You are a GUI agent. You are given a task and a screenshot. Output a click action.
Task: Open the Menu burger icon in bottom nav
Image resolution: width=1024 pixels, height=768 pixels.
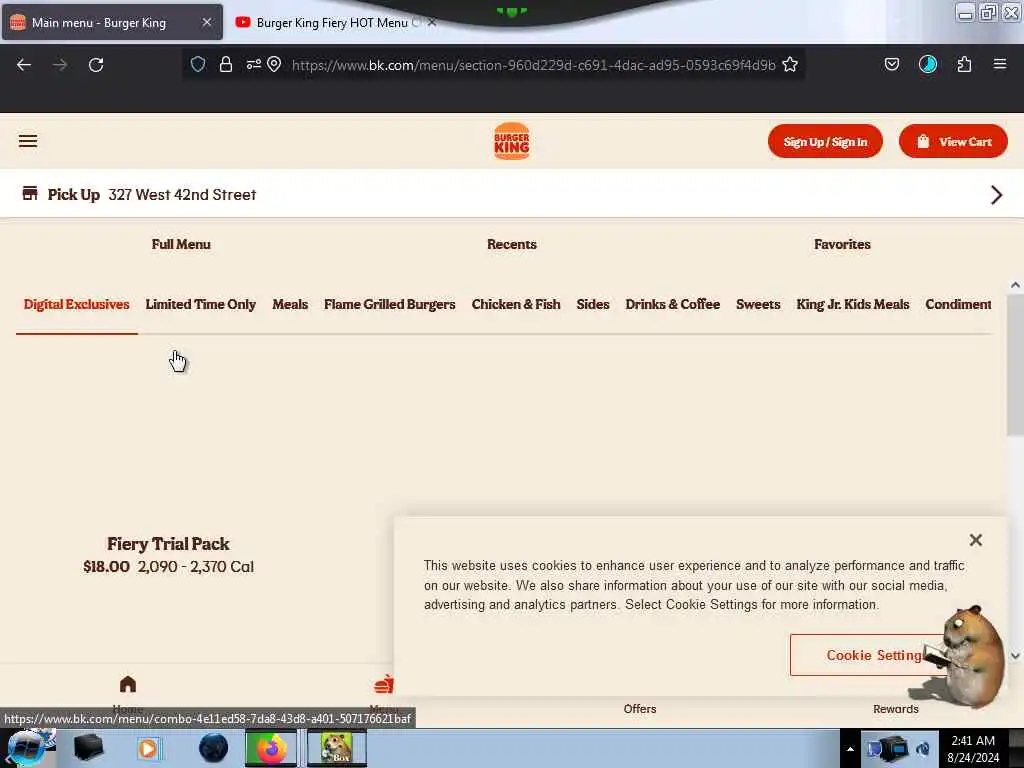point(384,684)
